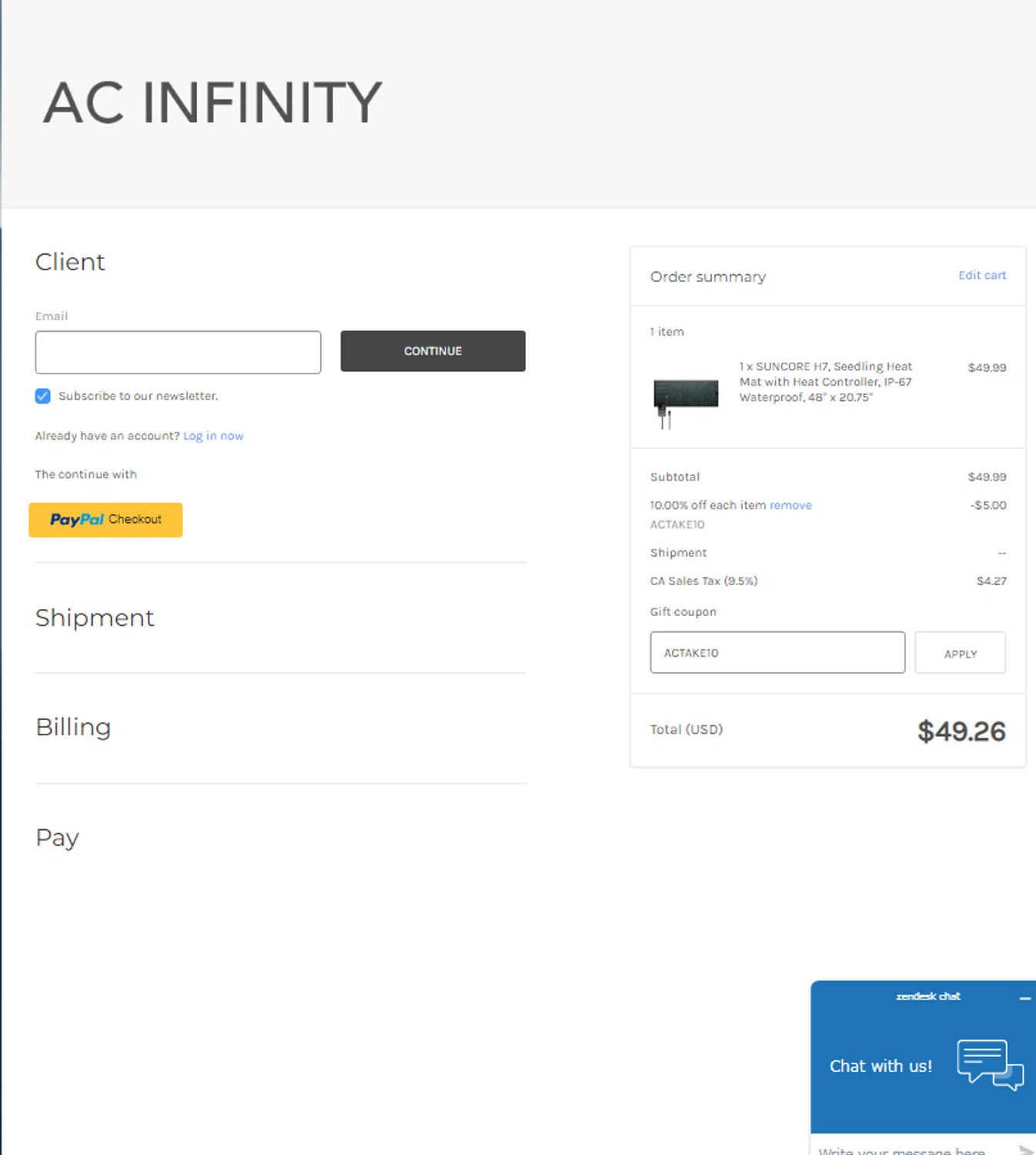Click into the Email input field
The image size is (1036, 1155).
tap(178, 353)
